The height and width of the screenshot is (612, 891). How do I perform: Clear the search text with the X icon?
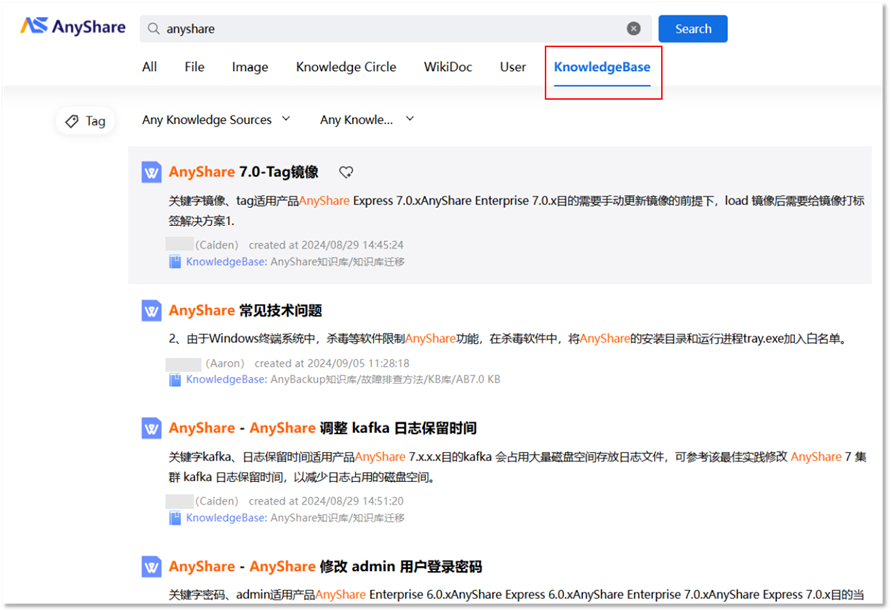tap(634, 28)
